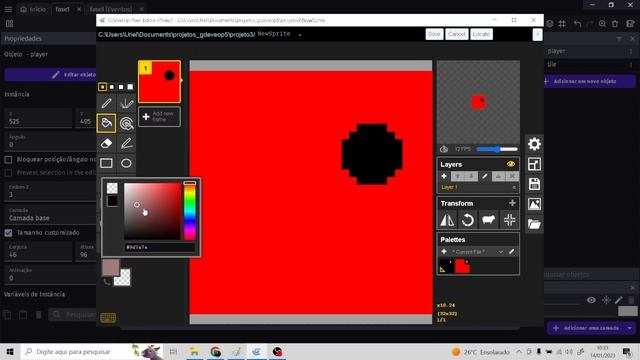Expand Transform panel plus icon

pos(512,203)
